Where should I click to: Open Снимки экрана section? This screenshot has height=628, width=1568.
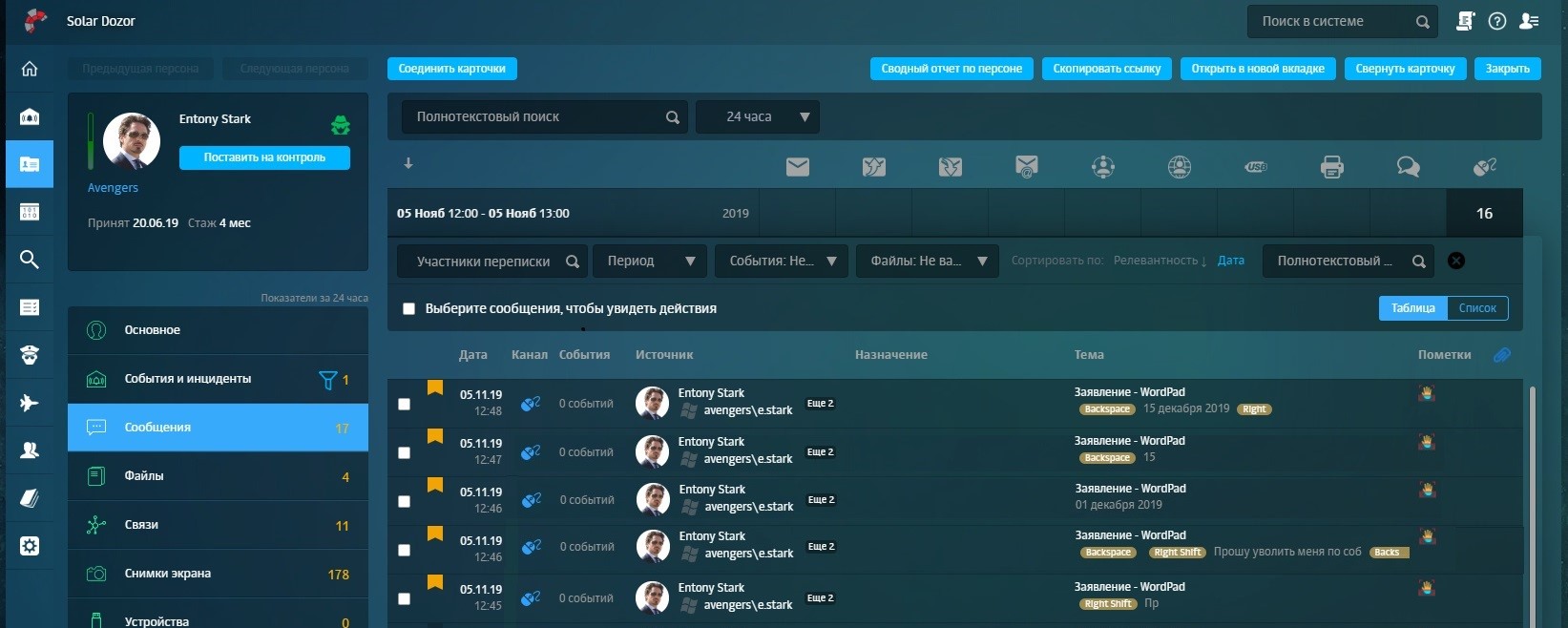click(x=218, y=574)
